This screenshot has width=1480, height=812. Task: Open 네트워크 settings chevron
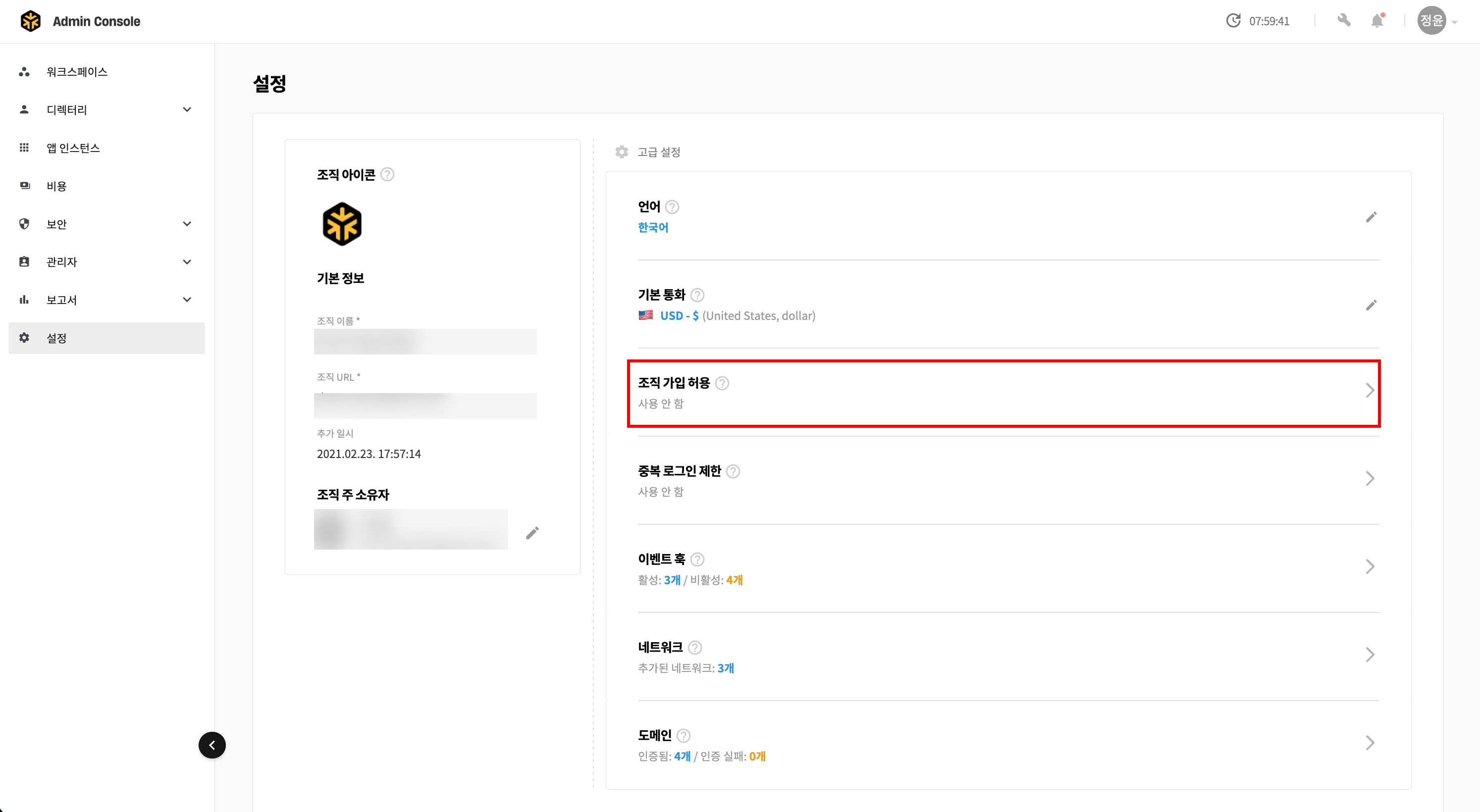point(1370,655)
